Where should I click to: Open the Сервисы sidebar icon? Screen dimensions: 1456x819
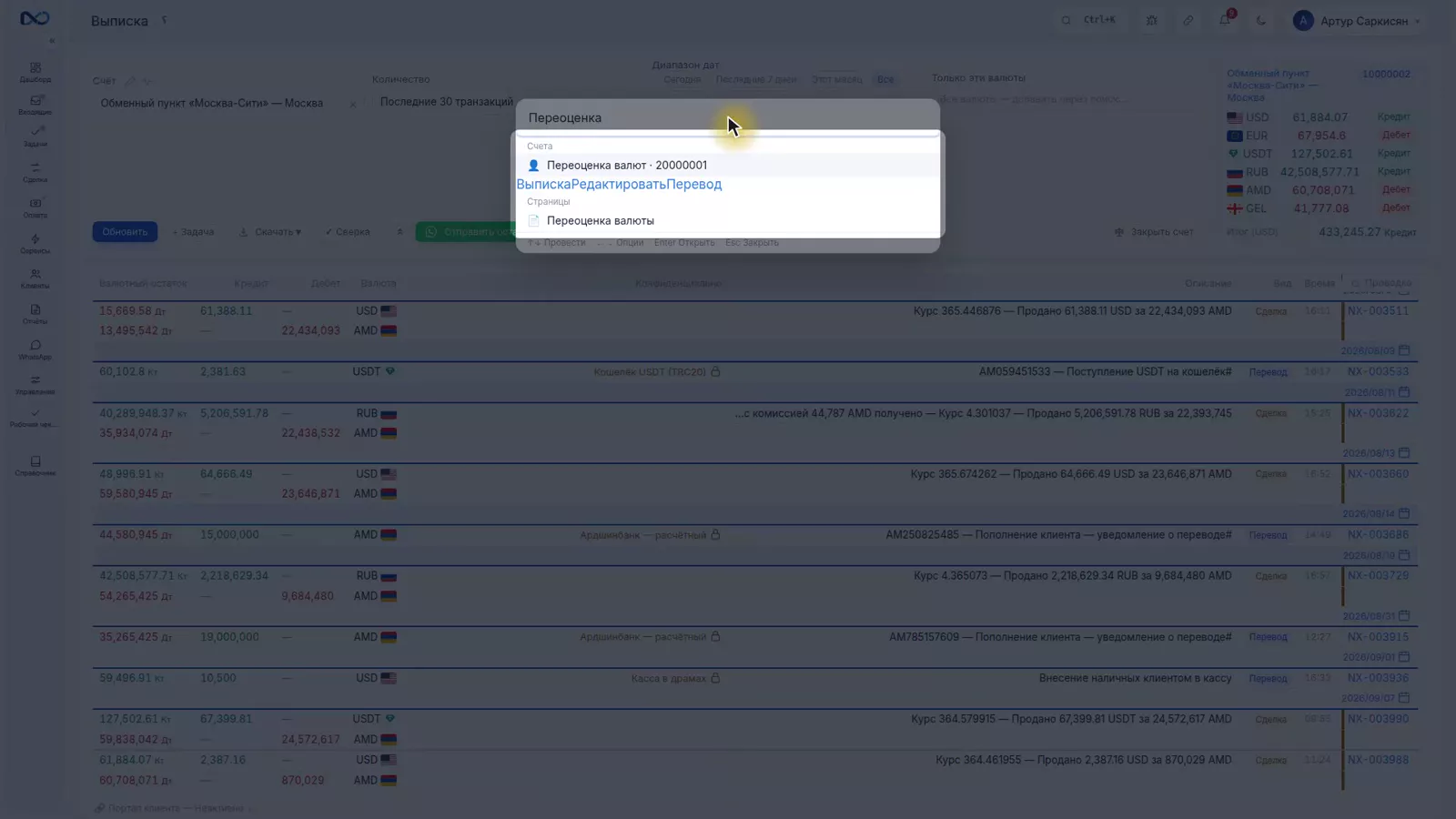pos(35,243)
